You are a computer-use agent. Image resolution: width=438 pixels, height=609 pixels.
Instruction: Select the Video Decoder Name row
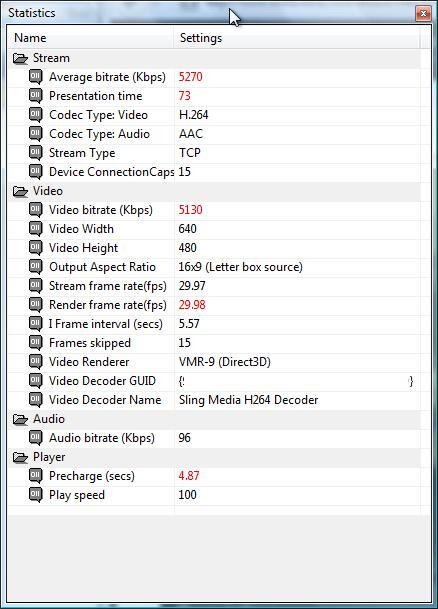tap(214, 400)
